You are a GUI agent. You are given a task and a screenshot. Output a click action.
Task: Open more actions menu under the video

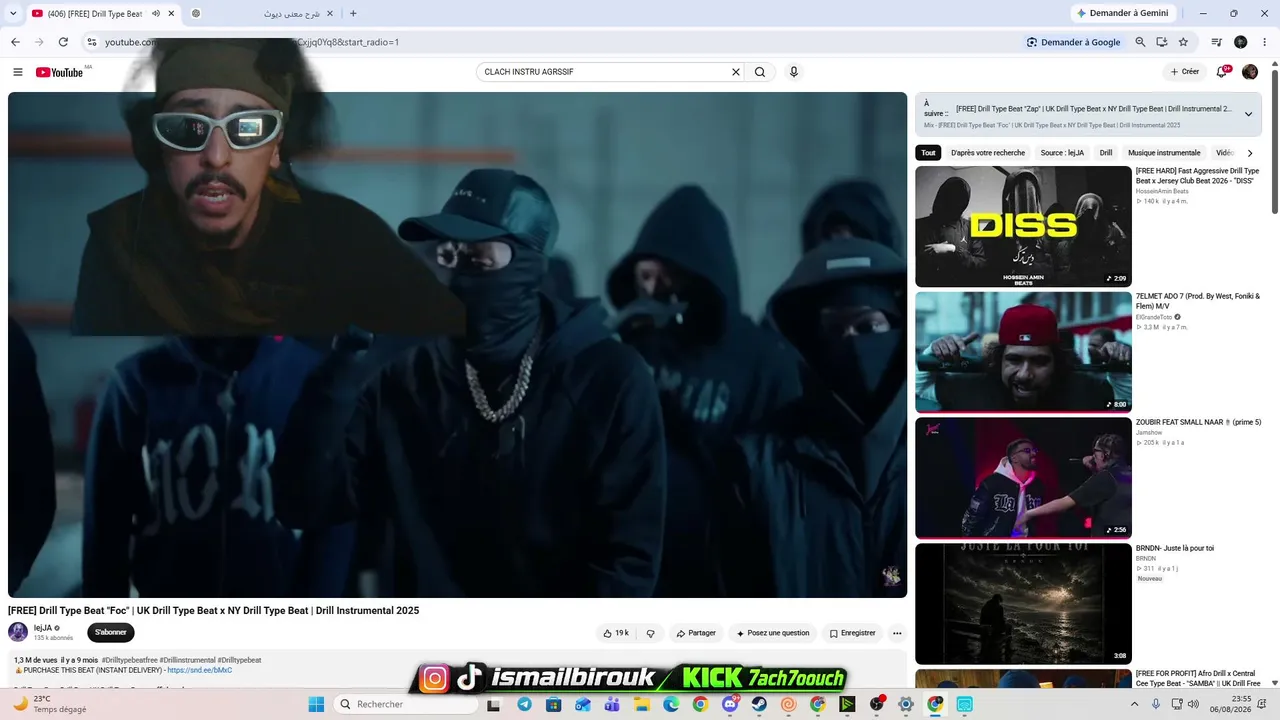[897, 633]
